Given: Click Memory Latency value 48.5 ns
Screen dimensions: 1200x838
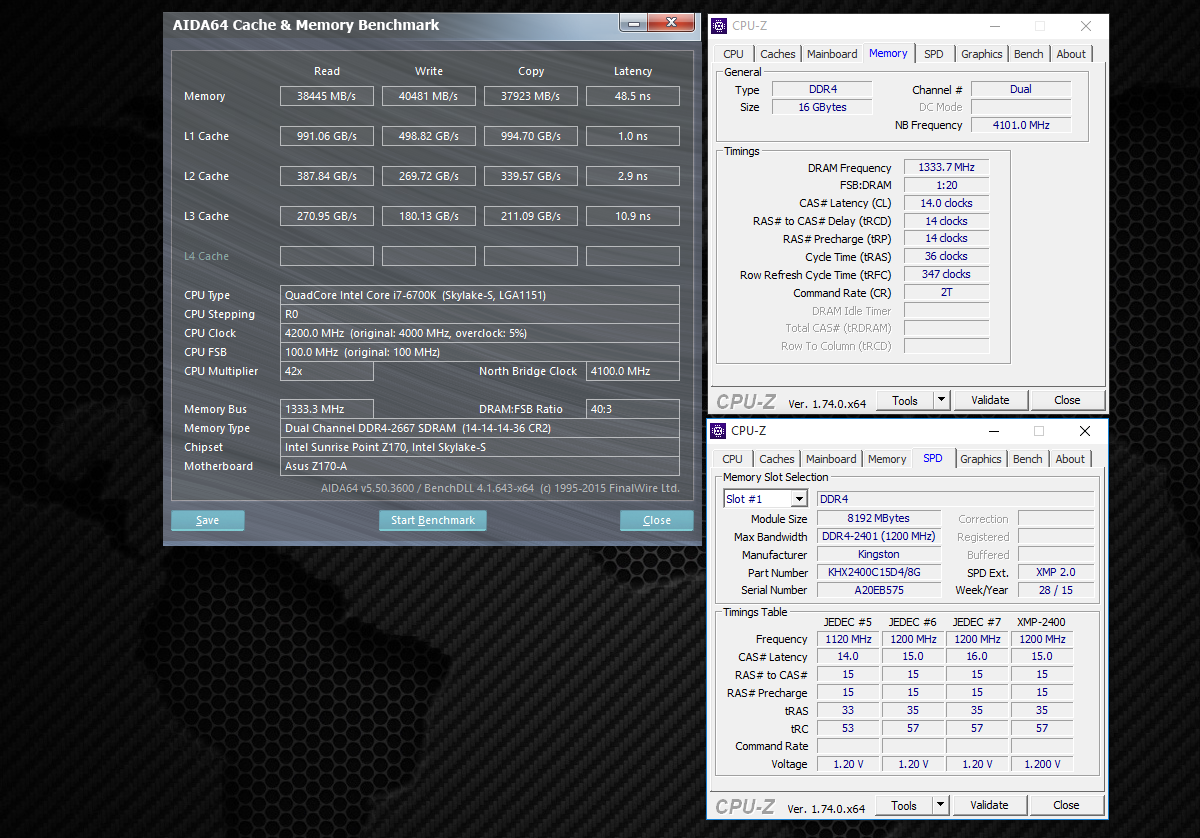Looking at the screenshot, I should click(x=633, y=96).
